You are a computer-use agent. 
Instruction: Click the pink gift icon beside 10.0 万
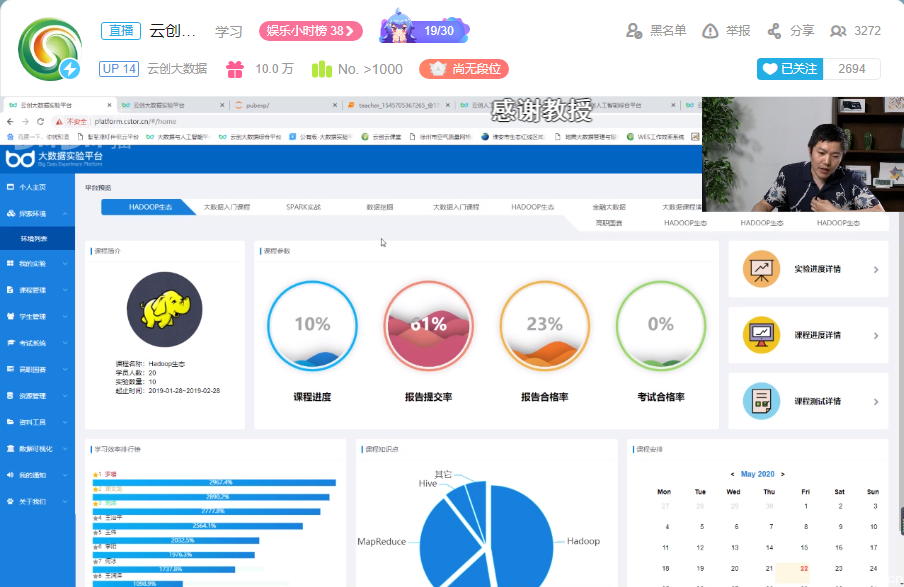click(235, 69)
